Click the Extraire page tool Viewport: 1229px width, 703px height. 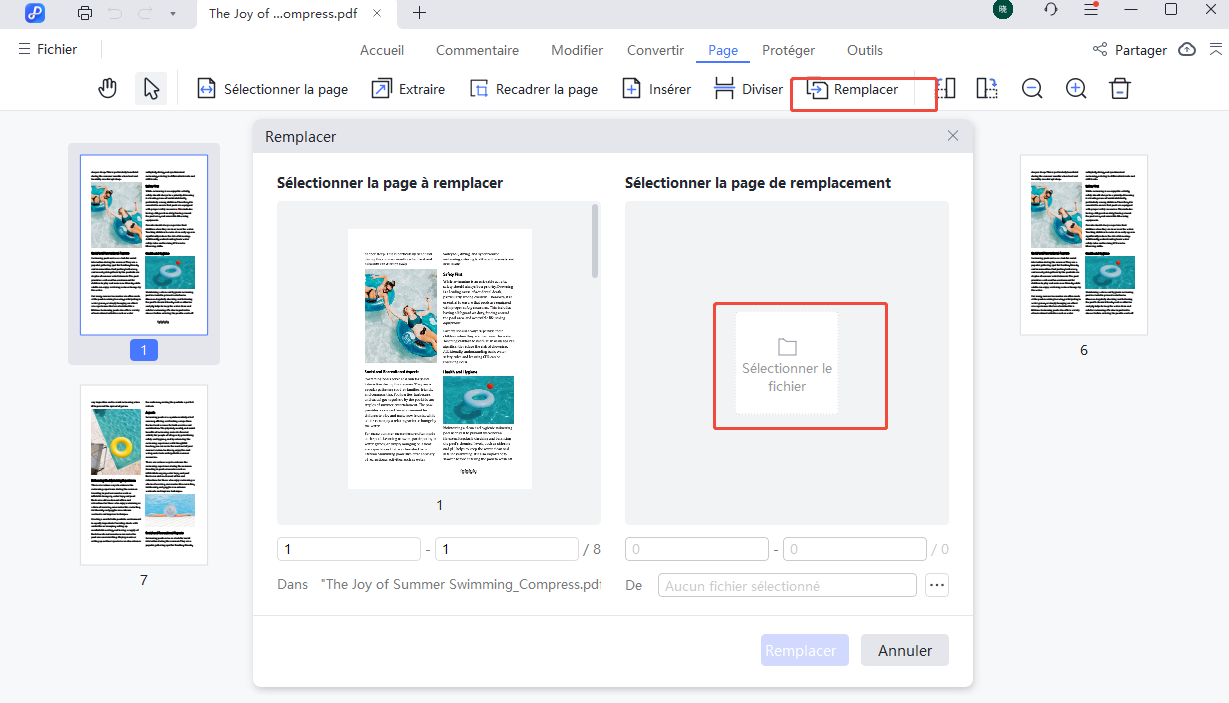(408, 89)
